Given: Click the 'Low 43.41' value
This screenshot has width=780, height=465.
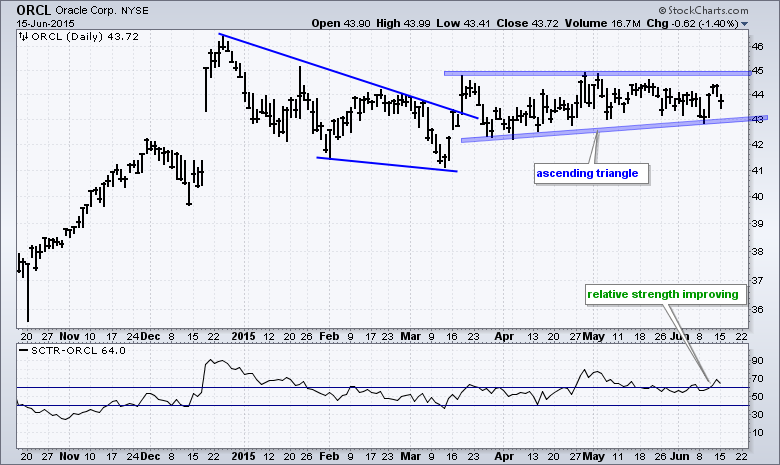Looking at the screenshot, I should pos(463,23).
